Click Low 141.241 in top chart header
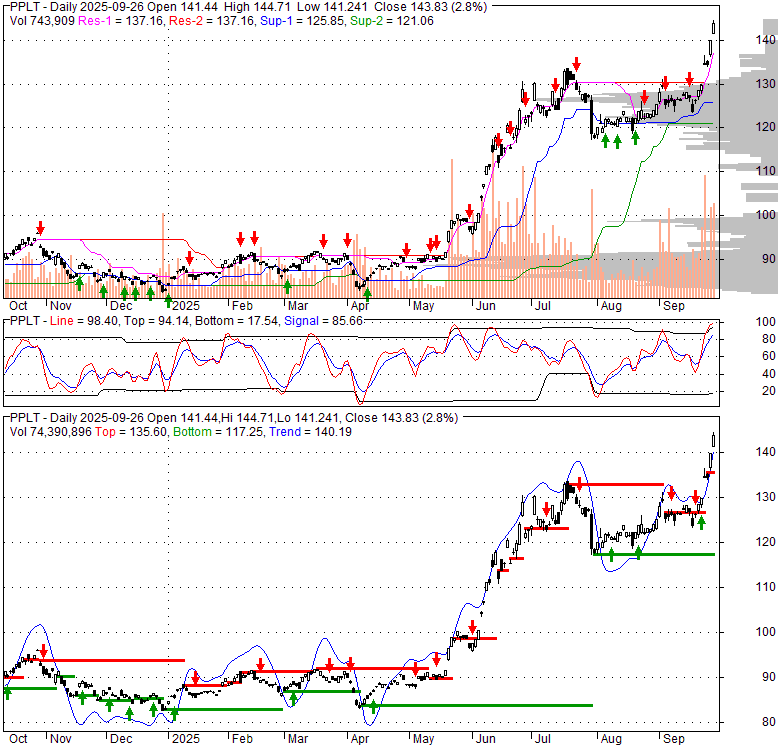The height and width of the screenshot is (745, 780). pos(332,7)
